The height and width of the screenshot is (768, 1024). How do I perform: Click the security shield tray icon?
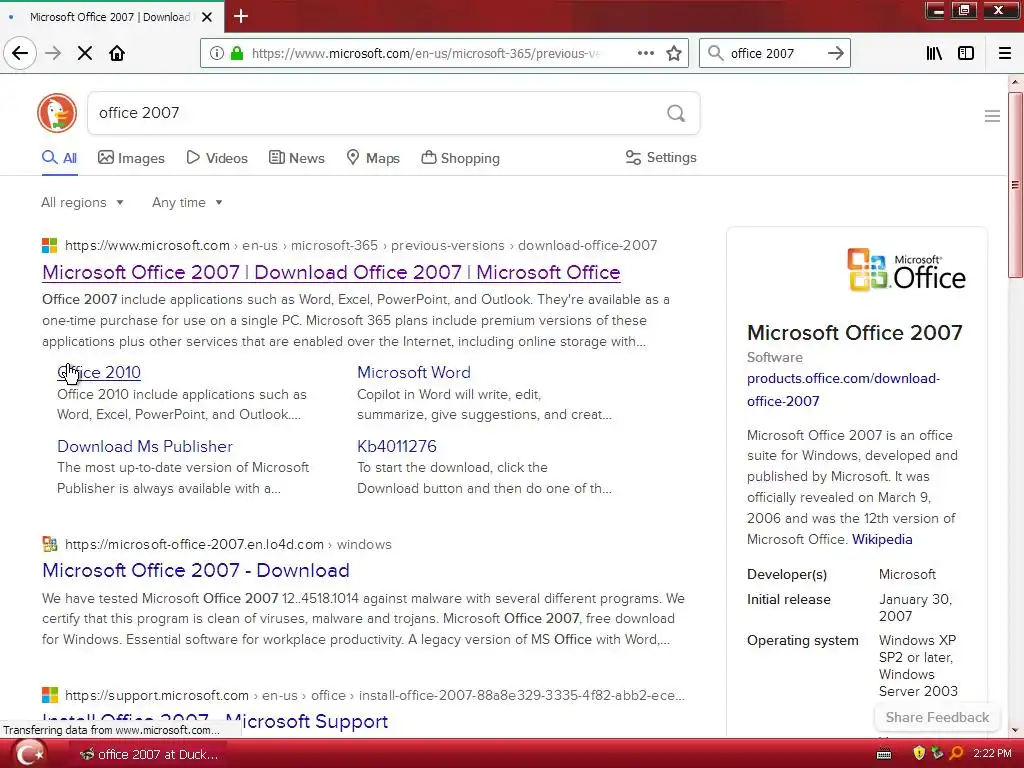[919, 754]
